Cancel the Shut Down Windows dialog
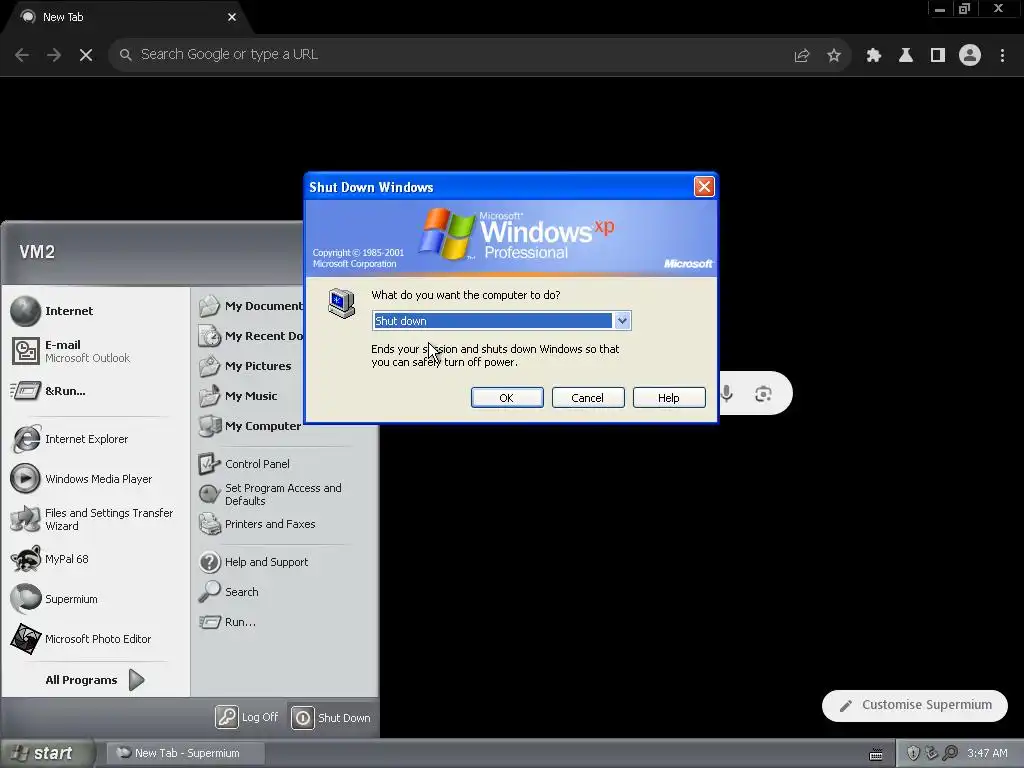This screenshot has width=1024, height=768. point(588,398)
